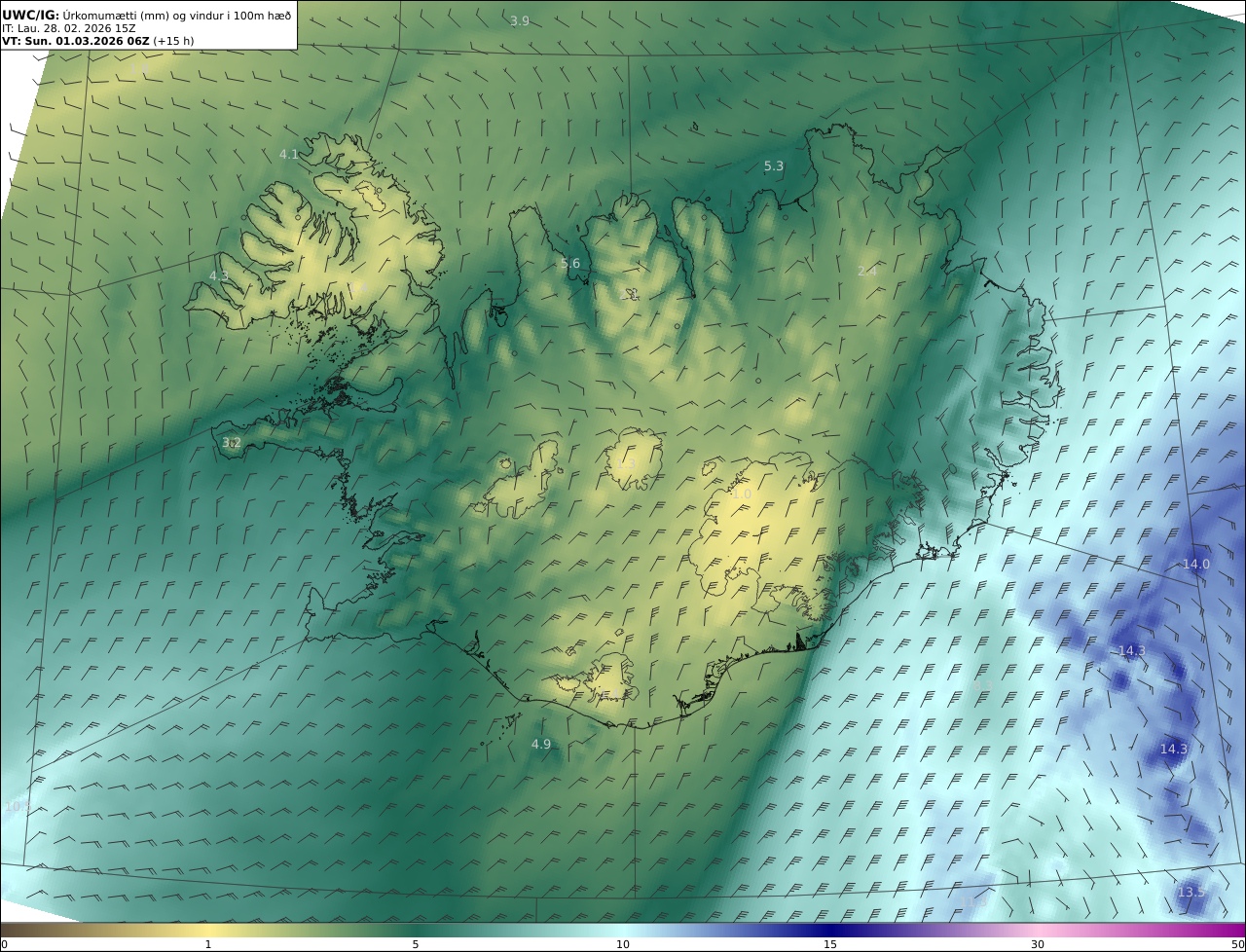Click the colorbar tick label 1
This screenshot has height=952, width=1246.
[x=208, y=944]
